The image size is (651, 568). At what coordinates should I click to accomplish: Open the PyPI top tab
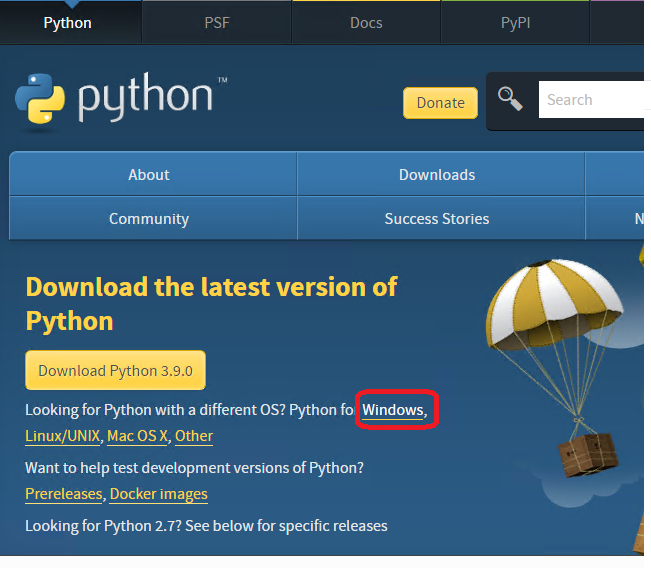point(515,23)
